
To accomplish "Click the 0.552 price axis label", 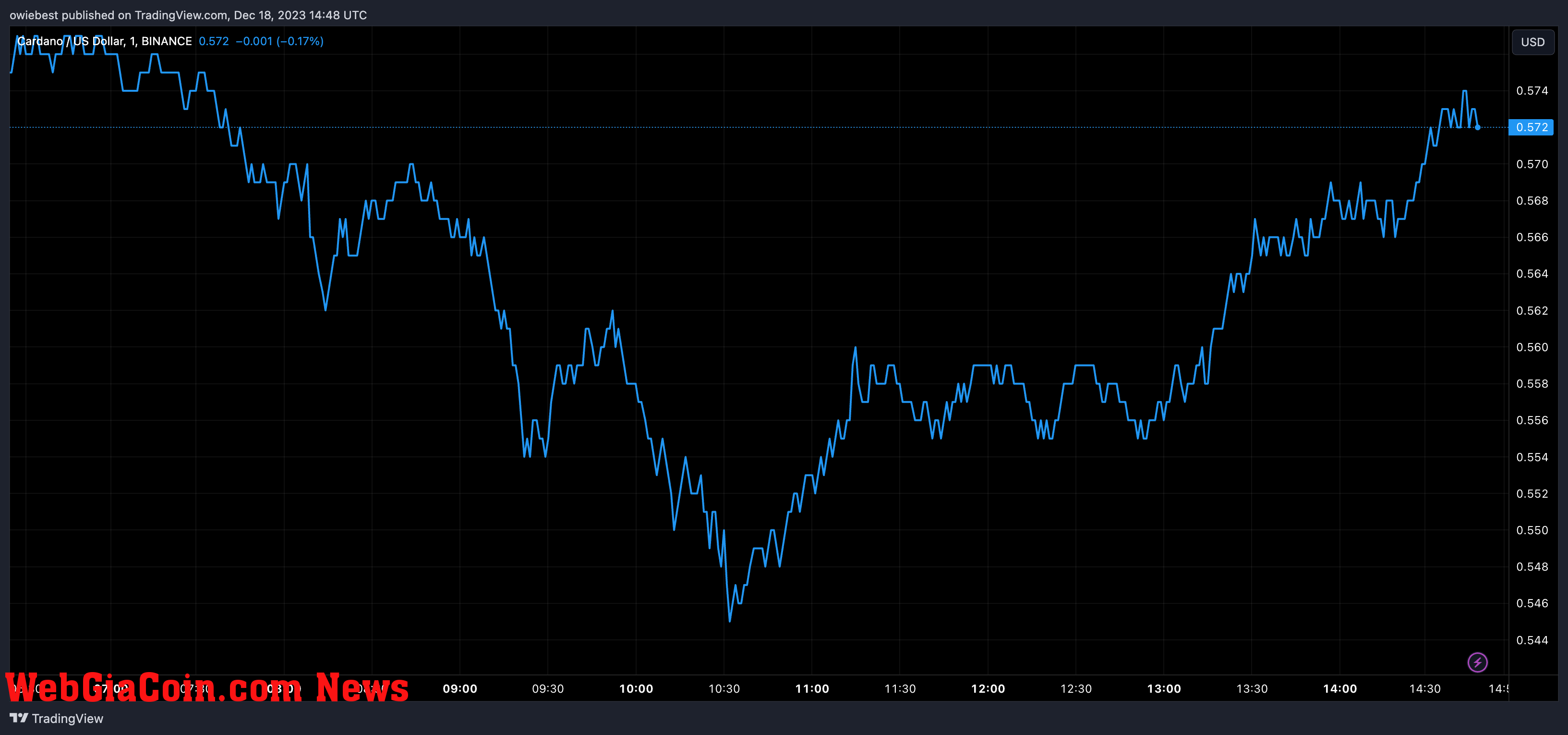I will pos(1532,493).
